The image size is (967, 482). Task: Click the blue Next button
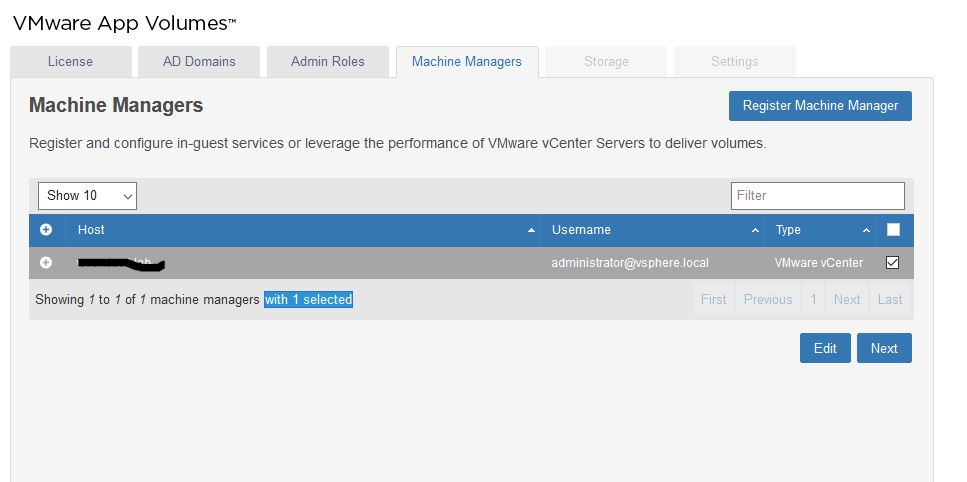coord(884,348)
